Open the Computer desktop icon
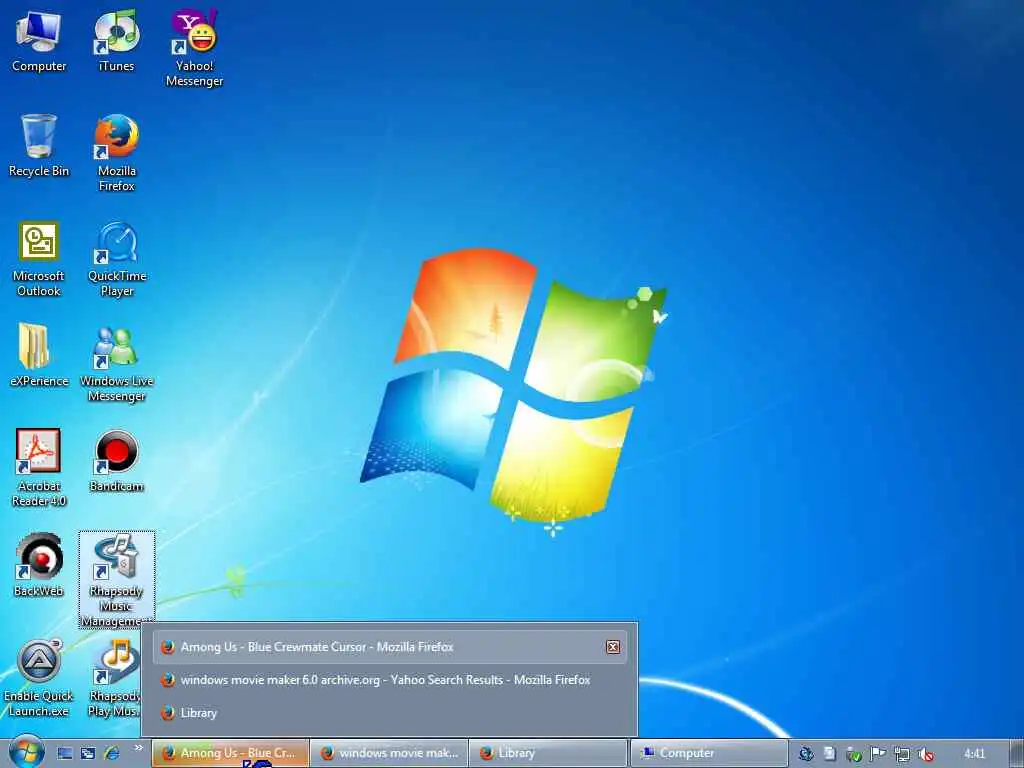This screenshot has height=768, width=1024. pos(39,40)
